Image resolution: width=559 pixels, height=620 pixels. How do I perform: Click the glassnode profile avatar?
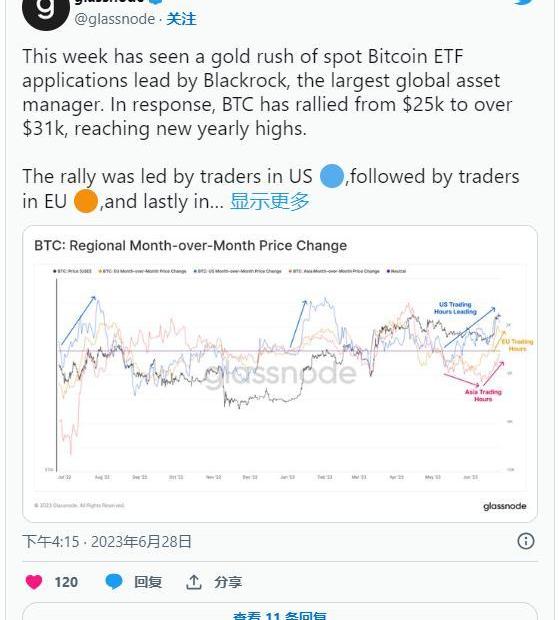point(45,10)
